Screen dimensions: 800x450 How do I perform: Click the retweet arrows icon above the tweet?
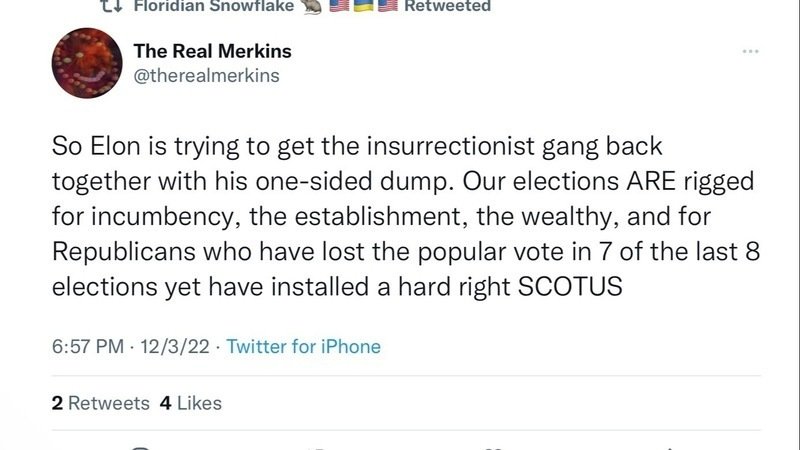111,6
